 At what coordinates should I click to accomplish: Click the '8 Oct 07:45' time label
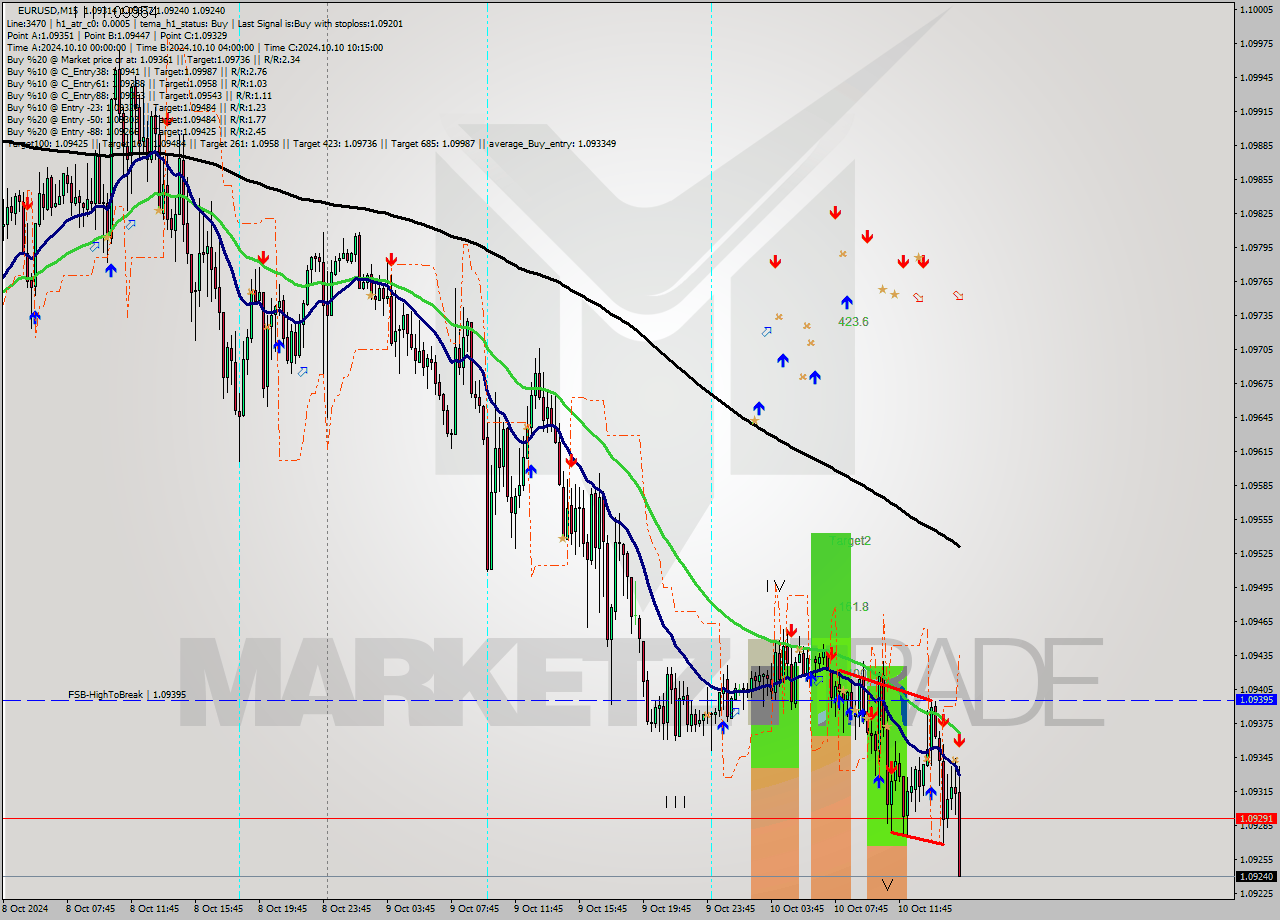[x=92, y=909]
